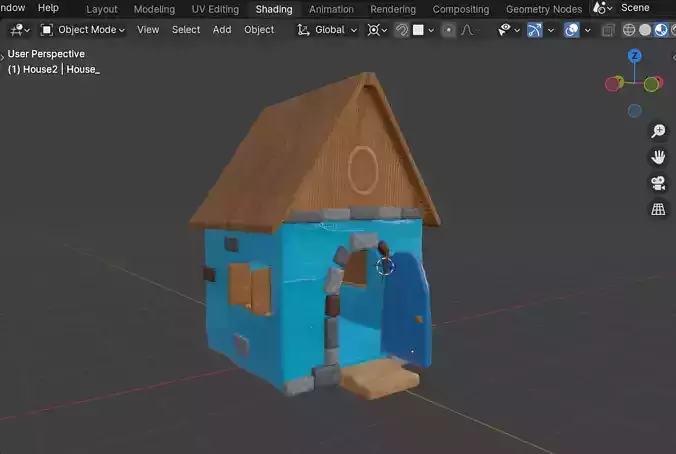This screenshot has height=454, width=676.
Task: Open the View menu
Action: (x=148, y=30)
